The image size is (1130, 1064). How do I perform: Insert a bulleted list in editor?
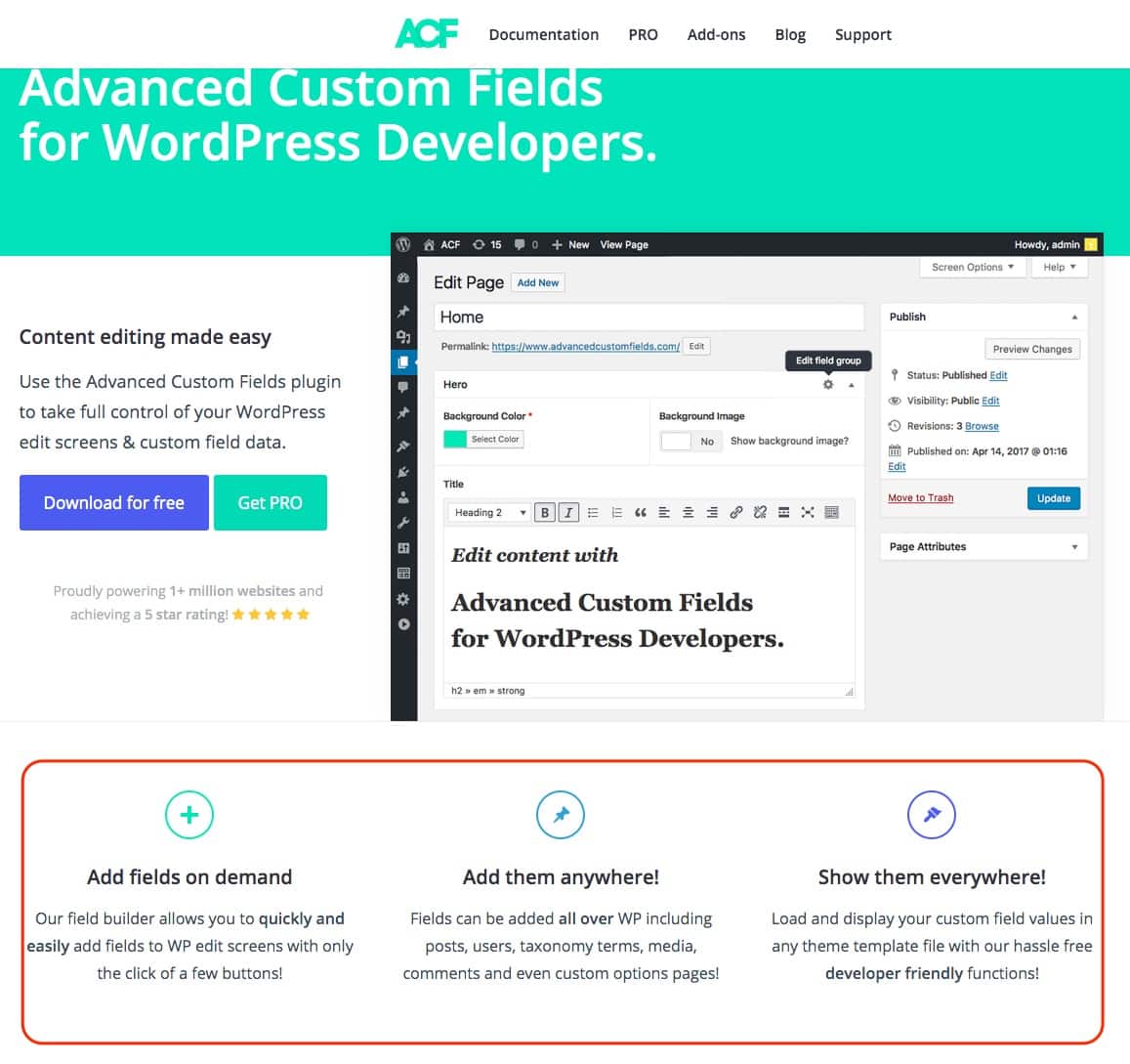[593, 513]
